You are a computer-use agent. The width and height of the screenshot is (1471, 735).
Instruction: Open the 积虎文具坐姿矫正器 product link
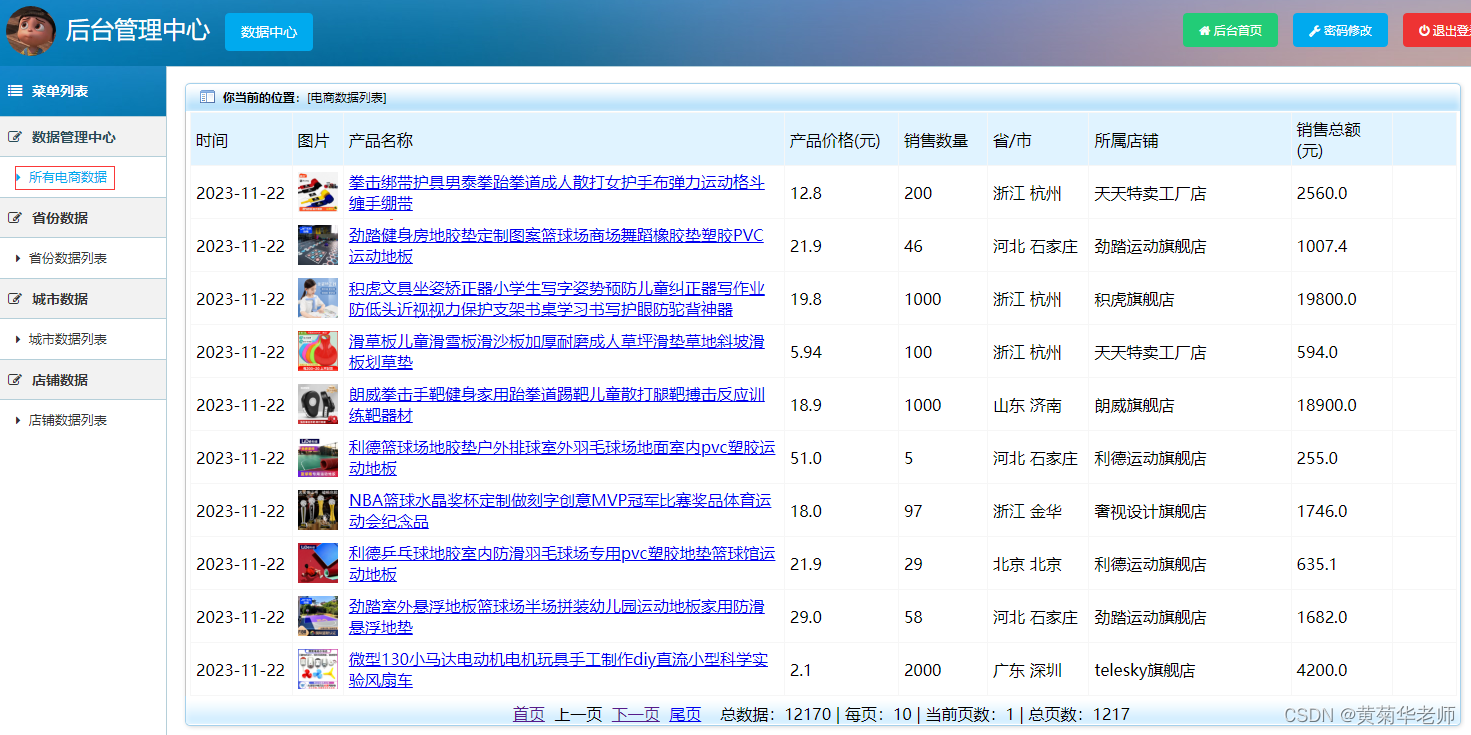click(556, 299)
